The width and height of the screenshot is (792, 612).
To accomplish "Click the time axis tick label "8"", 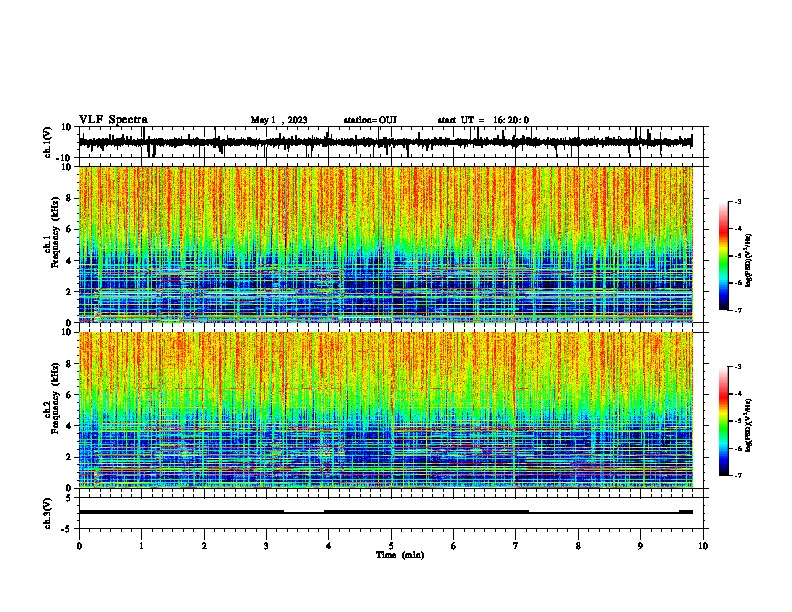I will tap(578, 546).
